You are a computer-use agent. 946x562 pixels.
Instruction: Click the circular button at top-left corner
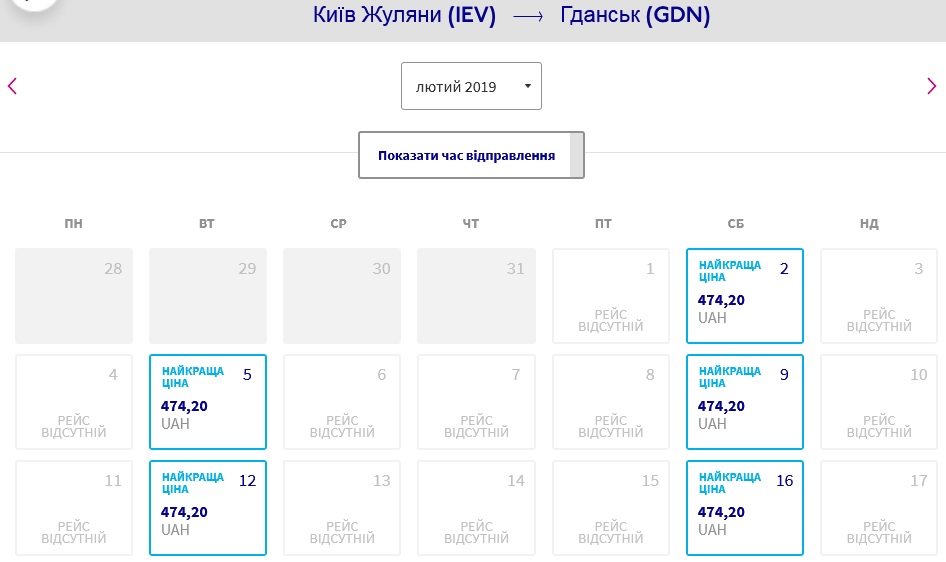34,3
